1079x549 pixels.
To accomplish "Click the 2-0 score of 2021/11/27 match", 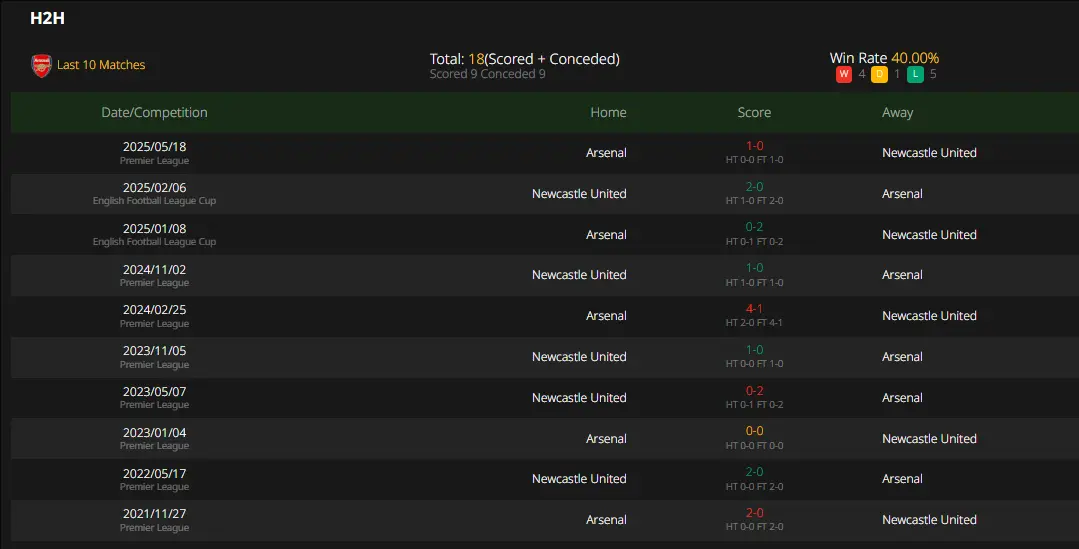I will [x=754, y=513].
